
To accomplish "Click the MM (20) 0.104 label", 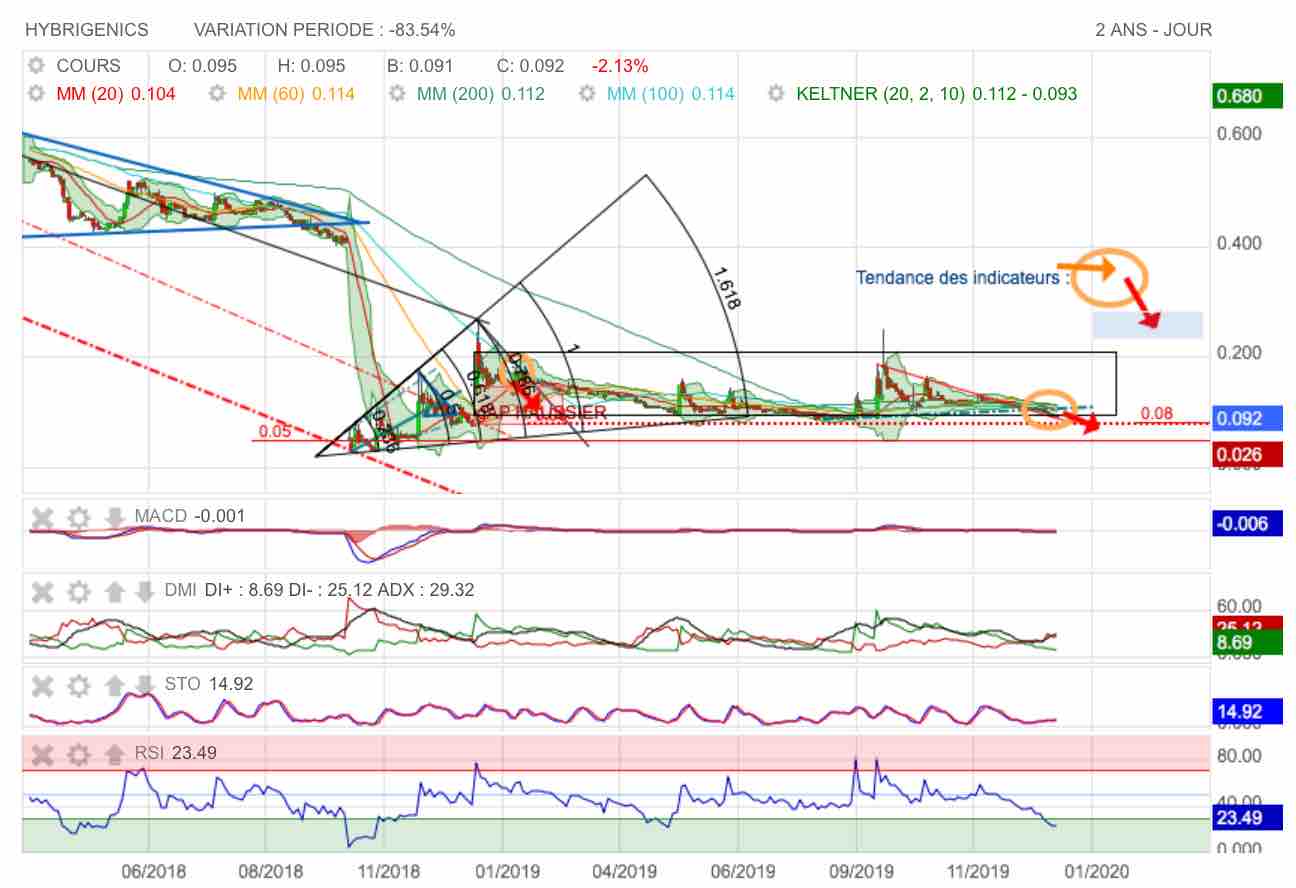I will point(116,94).
